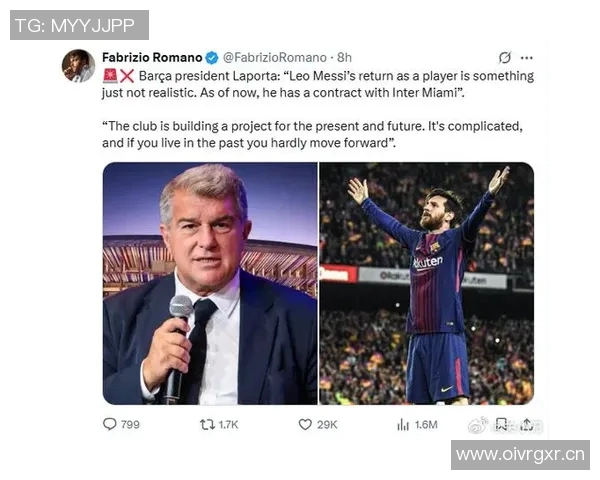Screen dimensions: 600x480
Task: Open the Fabrizio Romano display name link
Action: 152,58
